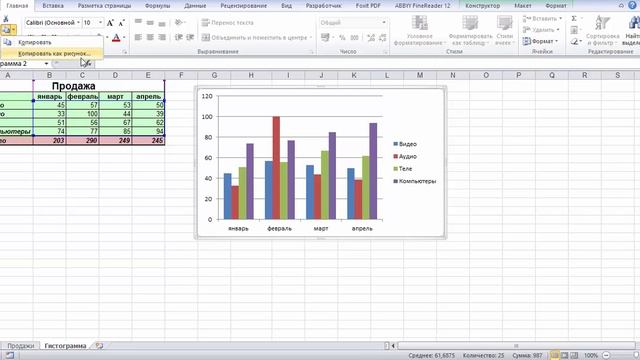This screenshot has height=360, width=640.
Task: Click the Copy split button icon
Action: (x=6, y=30)
